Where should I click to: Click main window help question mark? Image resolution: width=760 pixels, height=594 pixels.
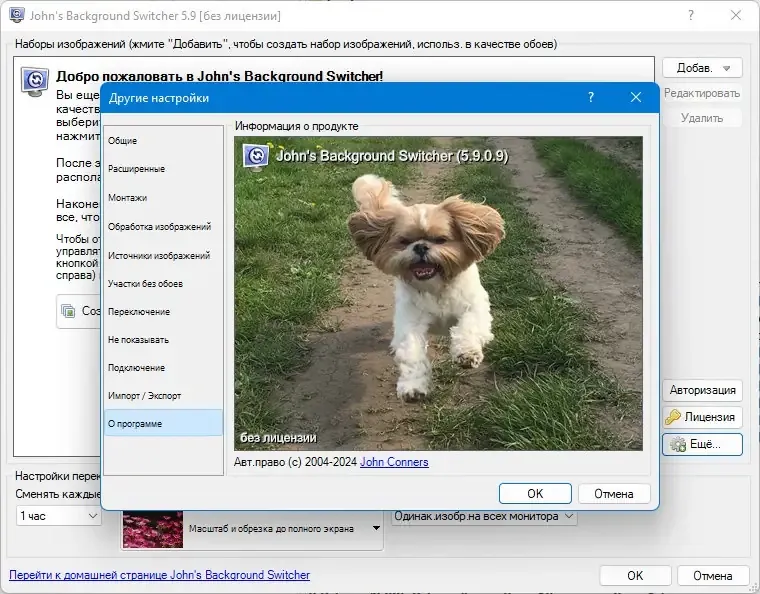point(691,16)
